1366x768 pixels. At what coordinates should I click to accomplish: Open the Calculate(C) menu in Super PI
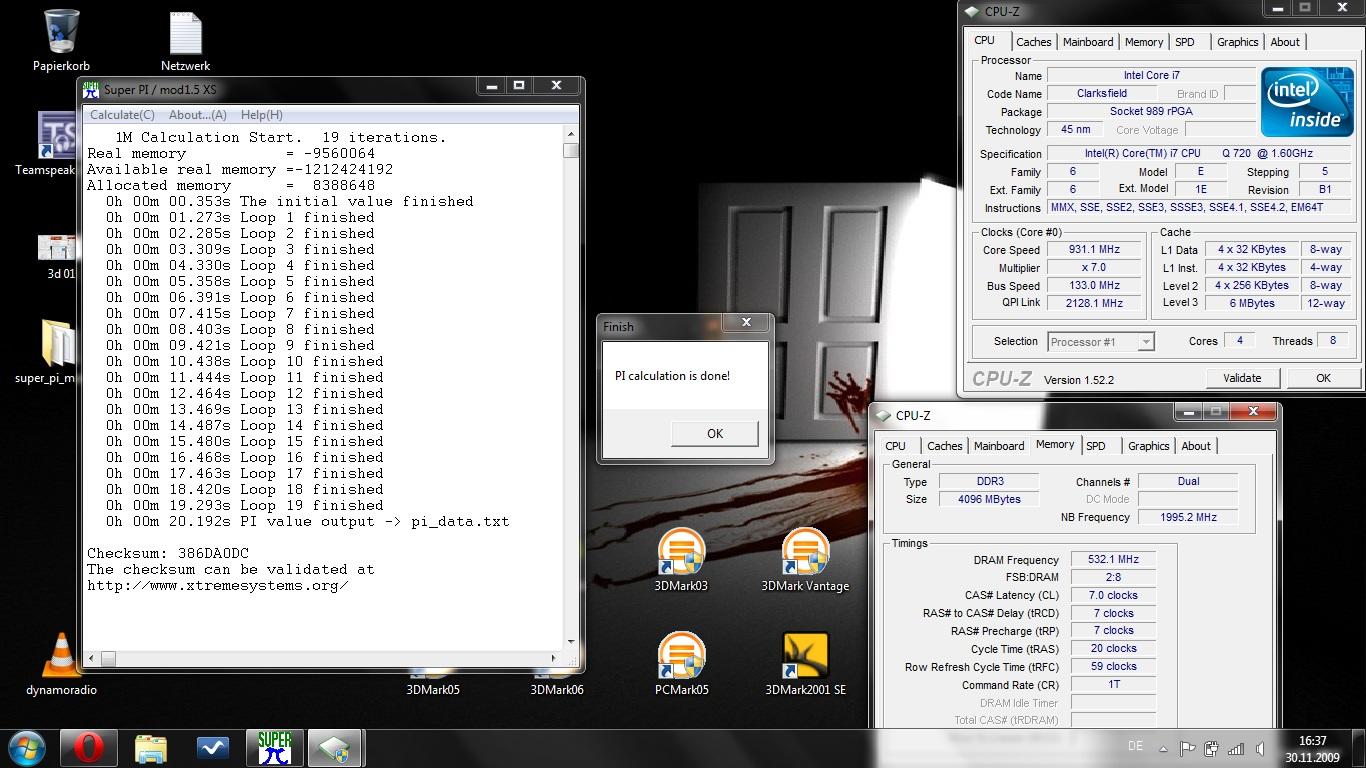click(x=122, y=115)
